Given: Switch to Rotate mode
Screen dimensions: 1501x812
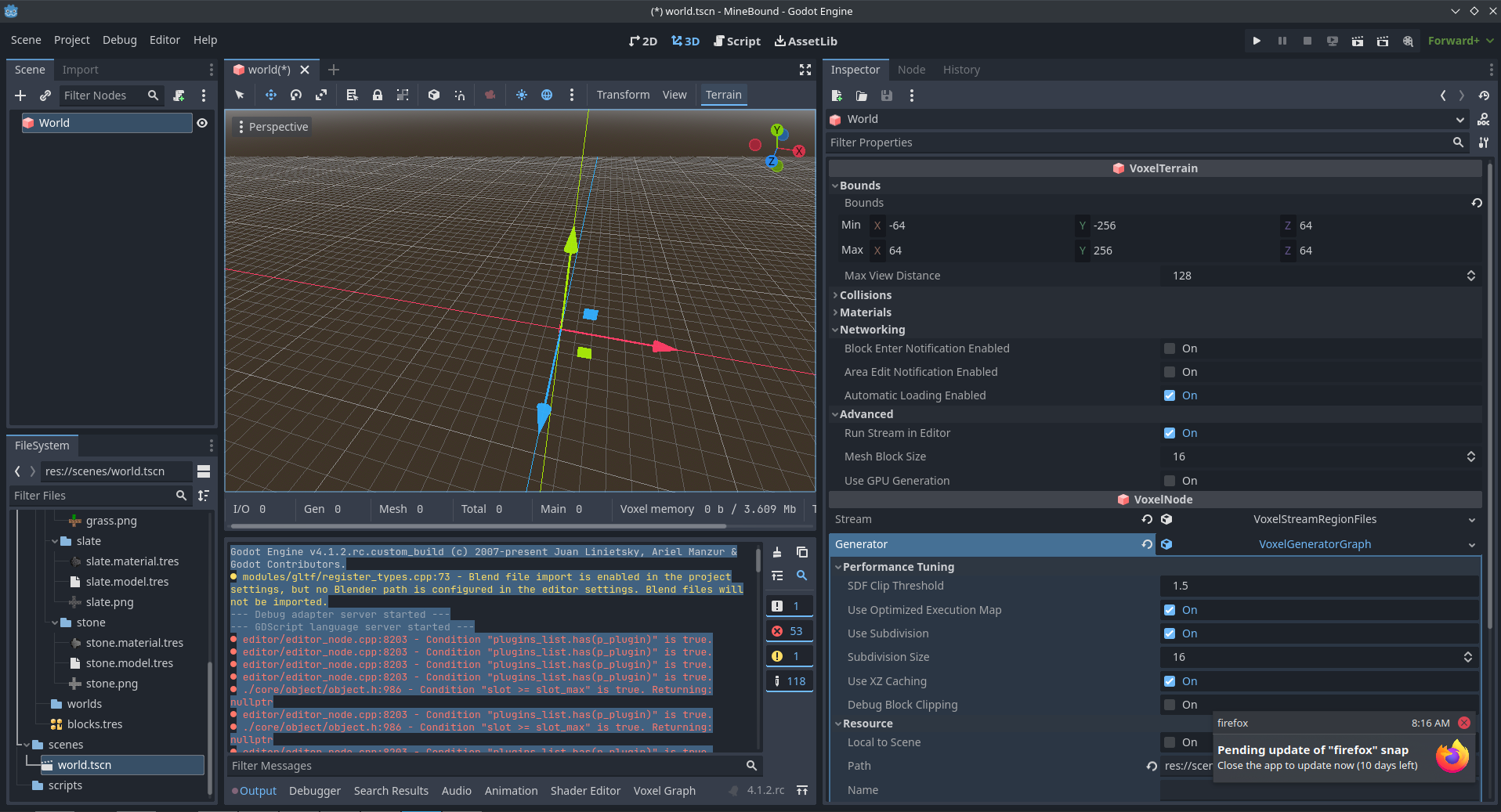Looking at the screenshot, I should pos(295,95).
